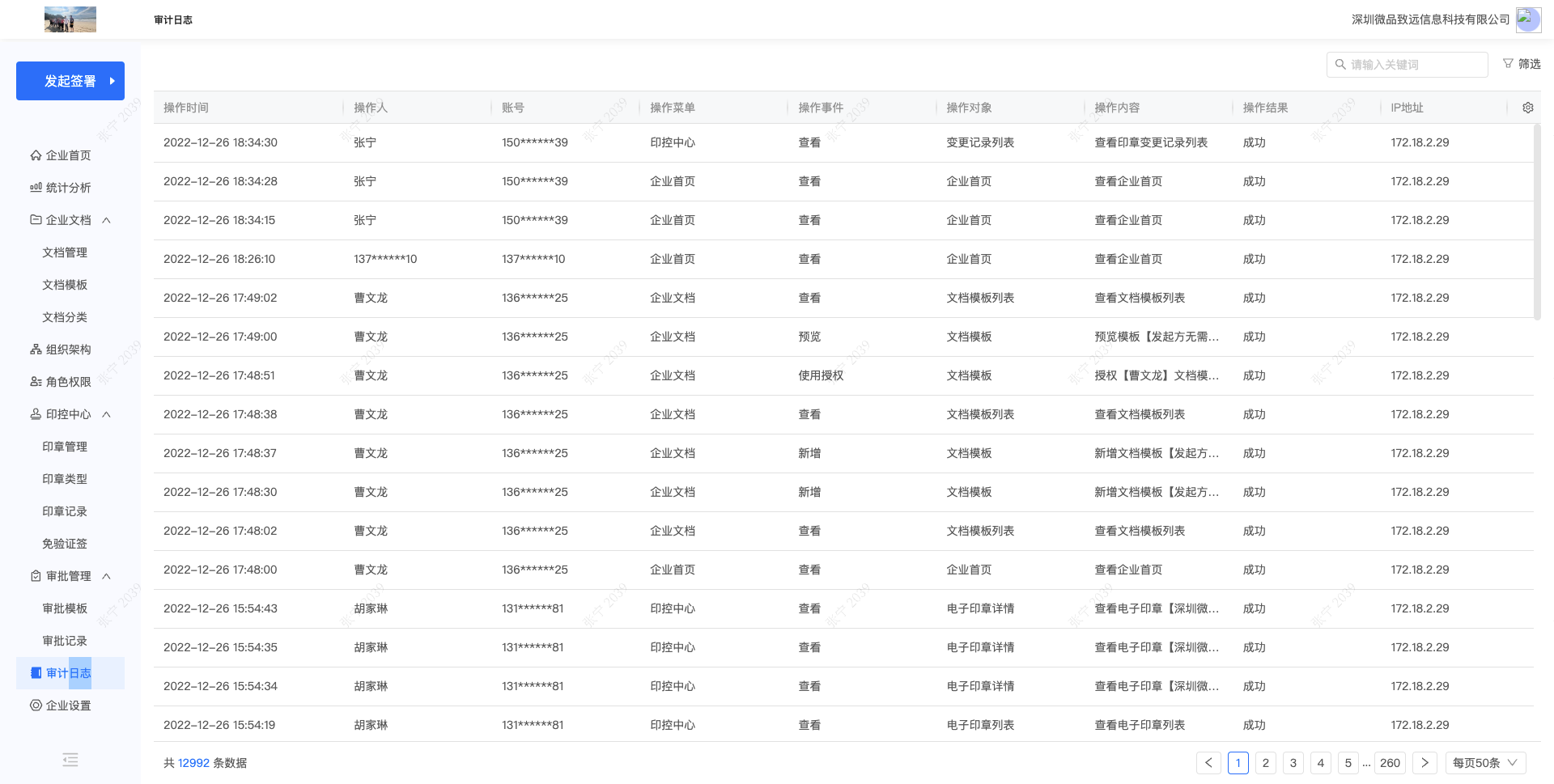Click the 角色权限 user-list icon
The width and height of the screenshot is (1554, 784).
pos(36,382)
